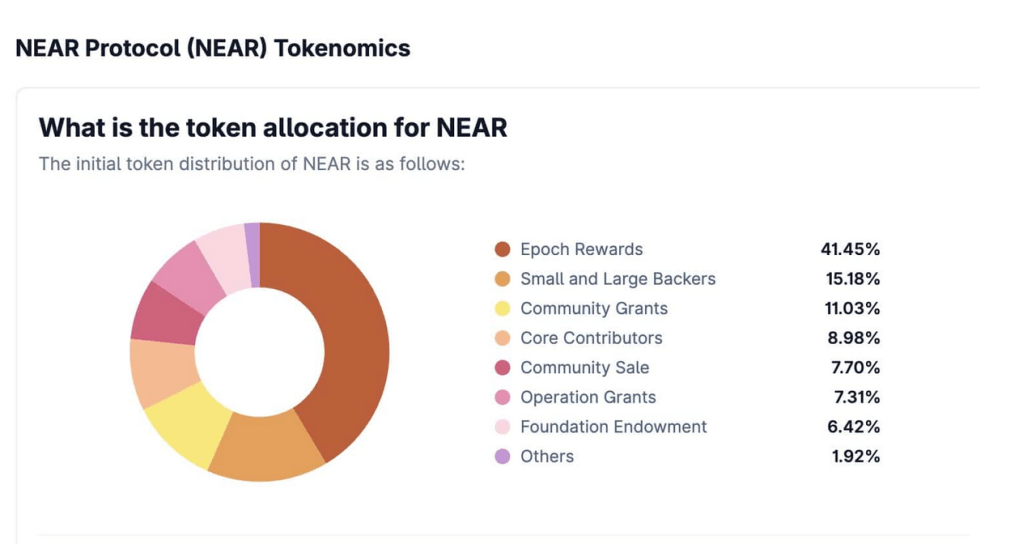Click the Operation Grants legend color dot
This screenshot has height=544, width=1023.
pyautogui.click(x=502, y=397)
